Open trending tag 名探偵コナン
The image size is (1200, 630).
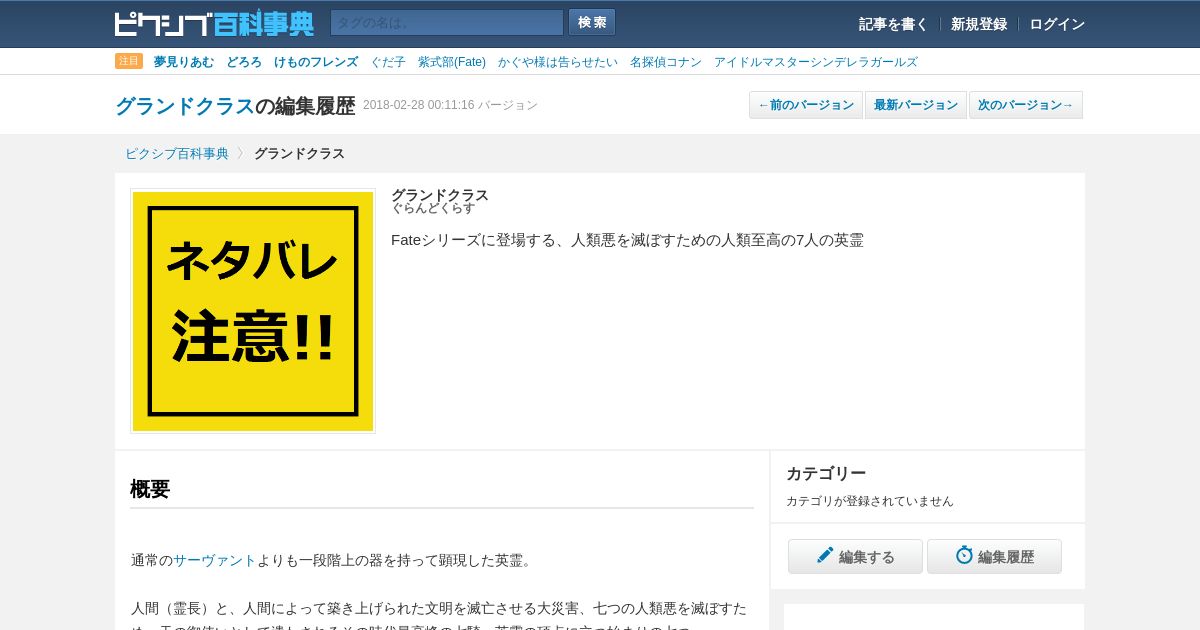point(666,62)
